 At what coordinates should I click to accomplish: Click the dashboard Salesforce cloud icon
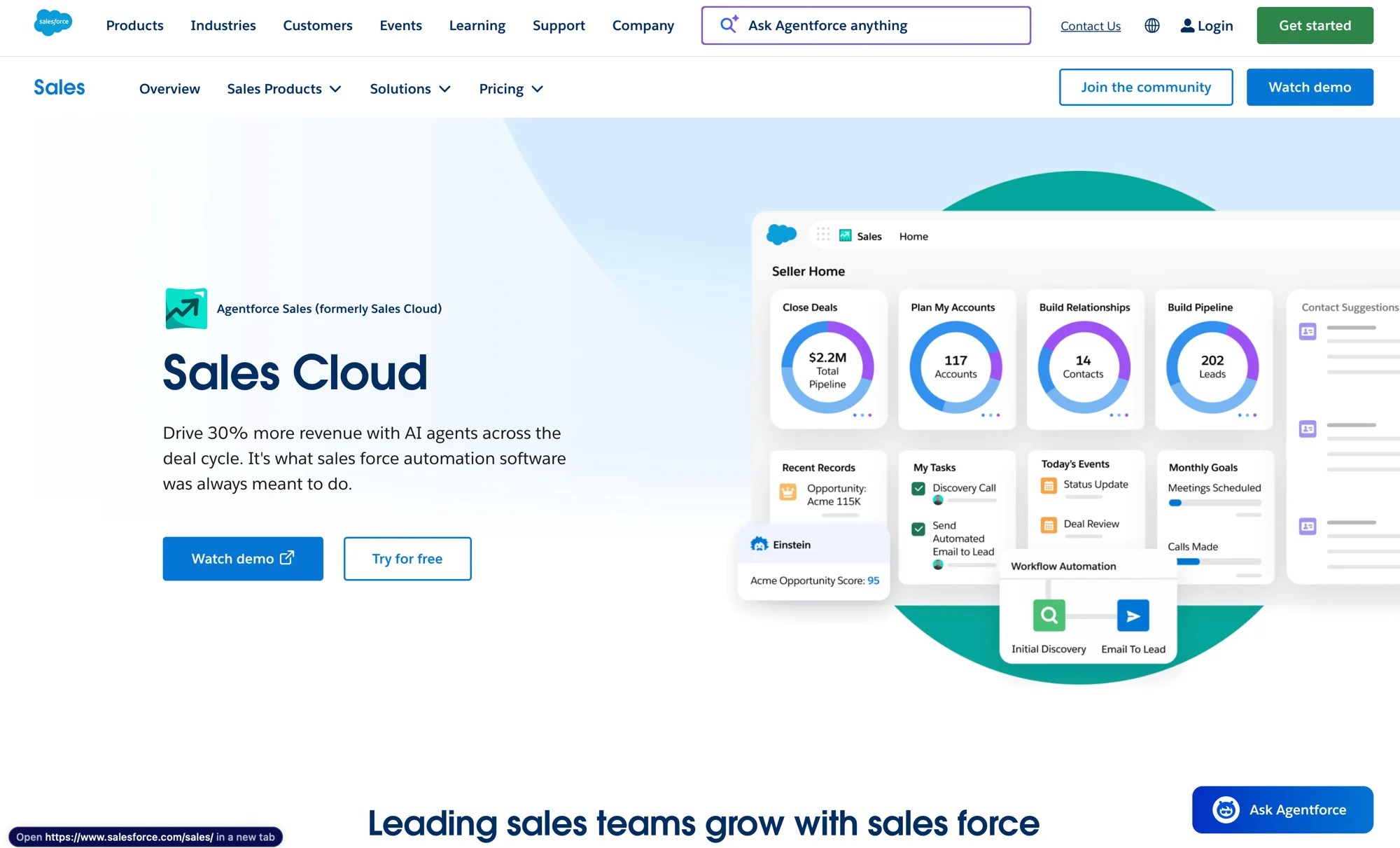pyautogui.click(x=782, y=234)
